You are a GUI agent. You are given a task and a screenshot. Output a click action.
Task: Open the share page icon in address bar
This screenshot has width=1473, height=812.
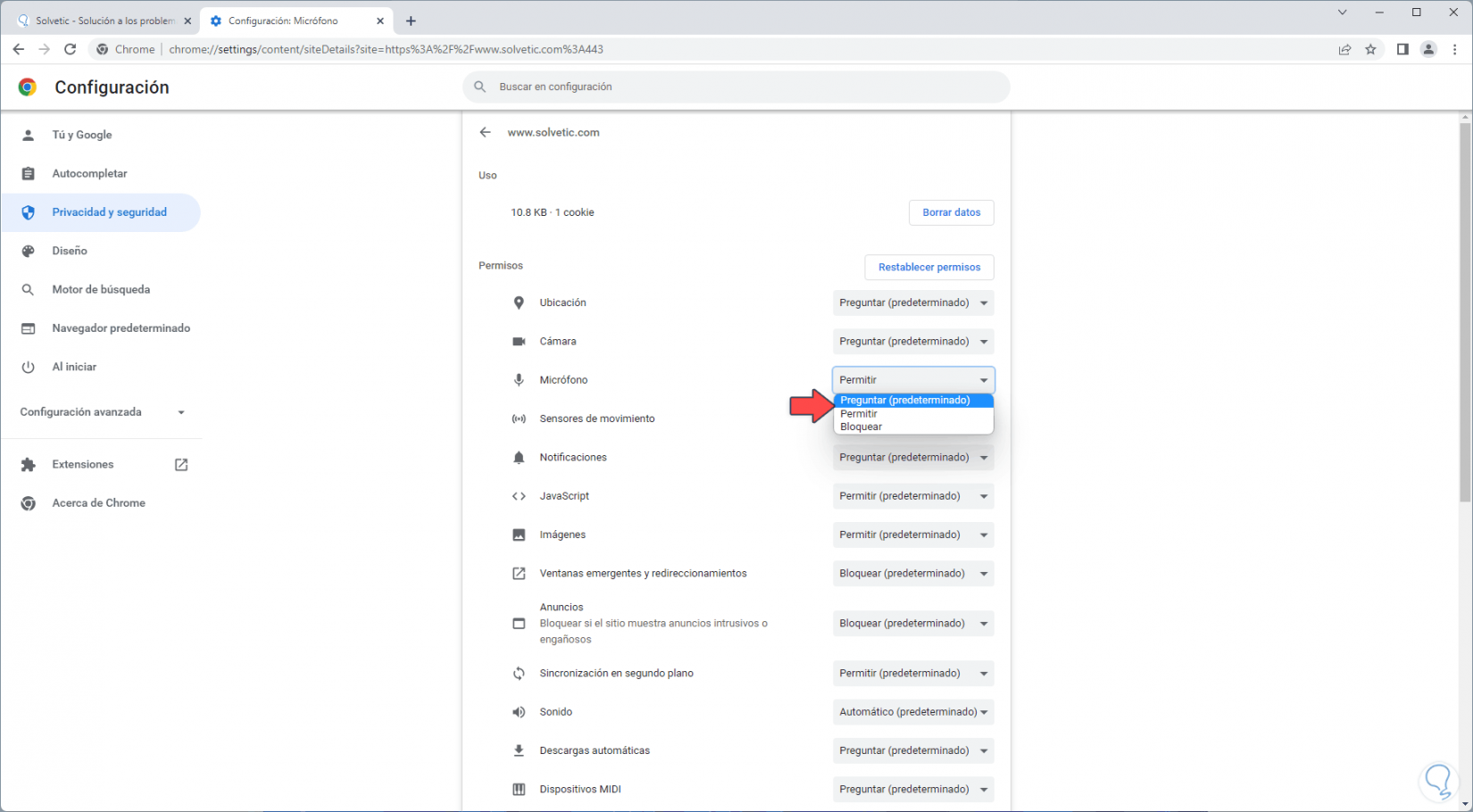coord(1344,49)
